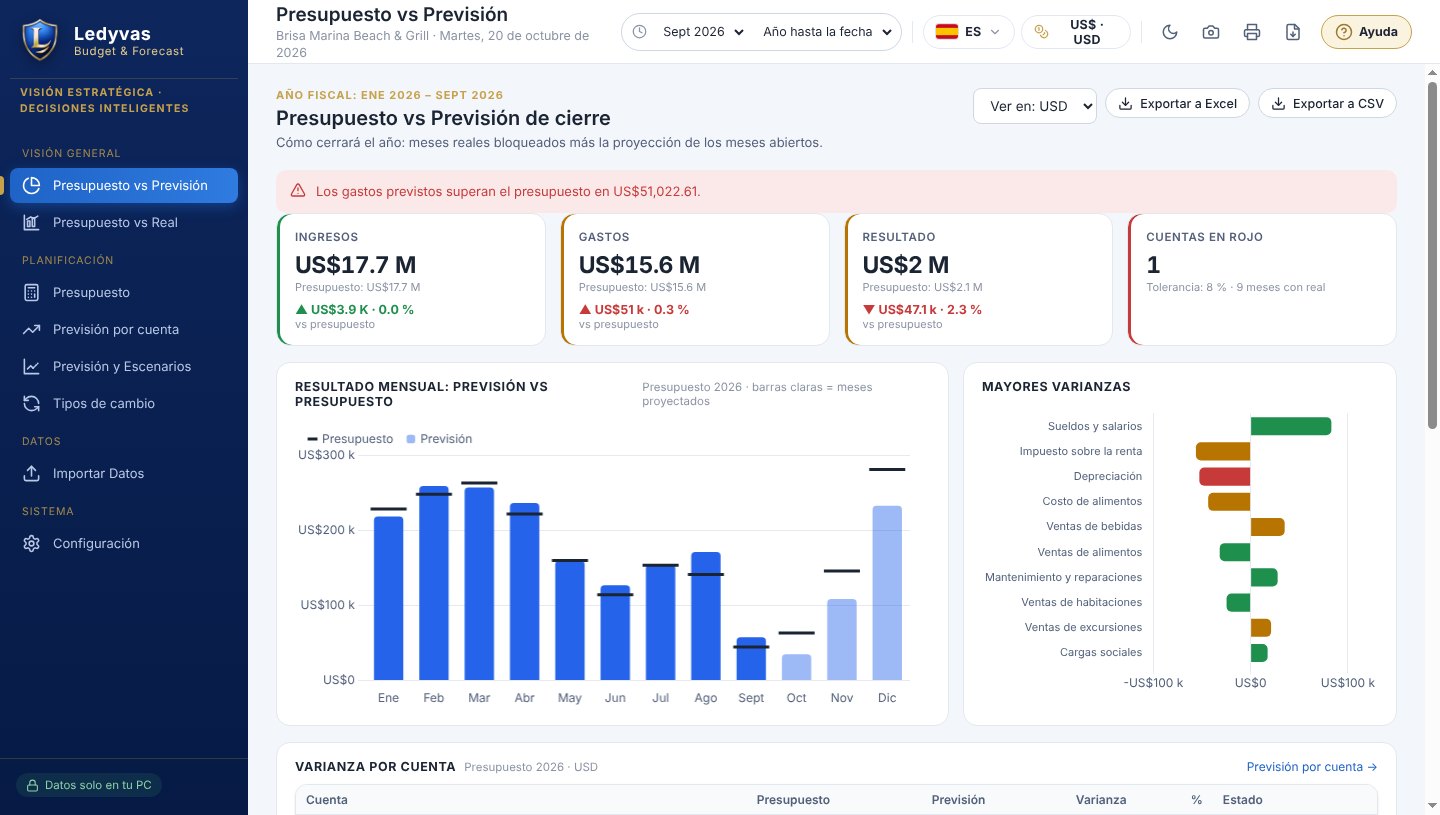Click the Configuración gear icon

click(32, 544)
